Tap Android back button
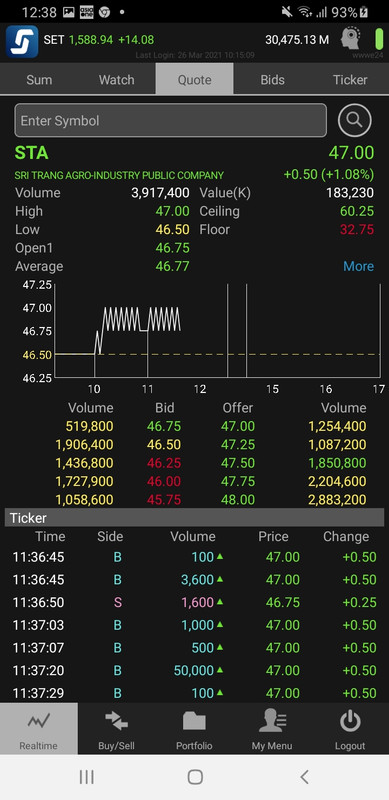 click(x=304, y=777)
